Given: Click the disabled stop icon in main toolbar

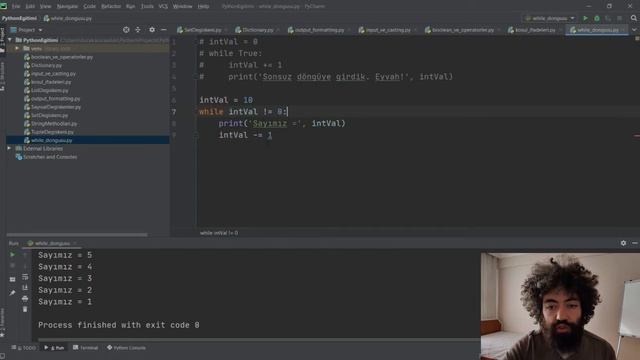Looking at the screenshot, I should click(620, 18).
